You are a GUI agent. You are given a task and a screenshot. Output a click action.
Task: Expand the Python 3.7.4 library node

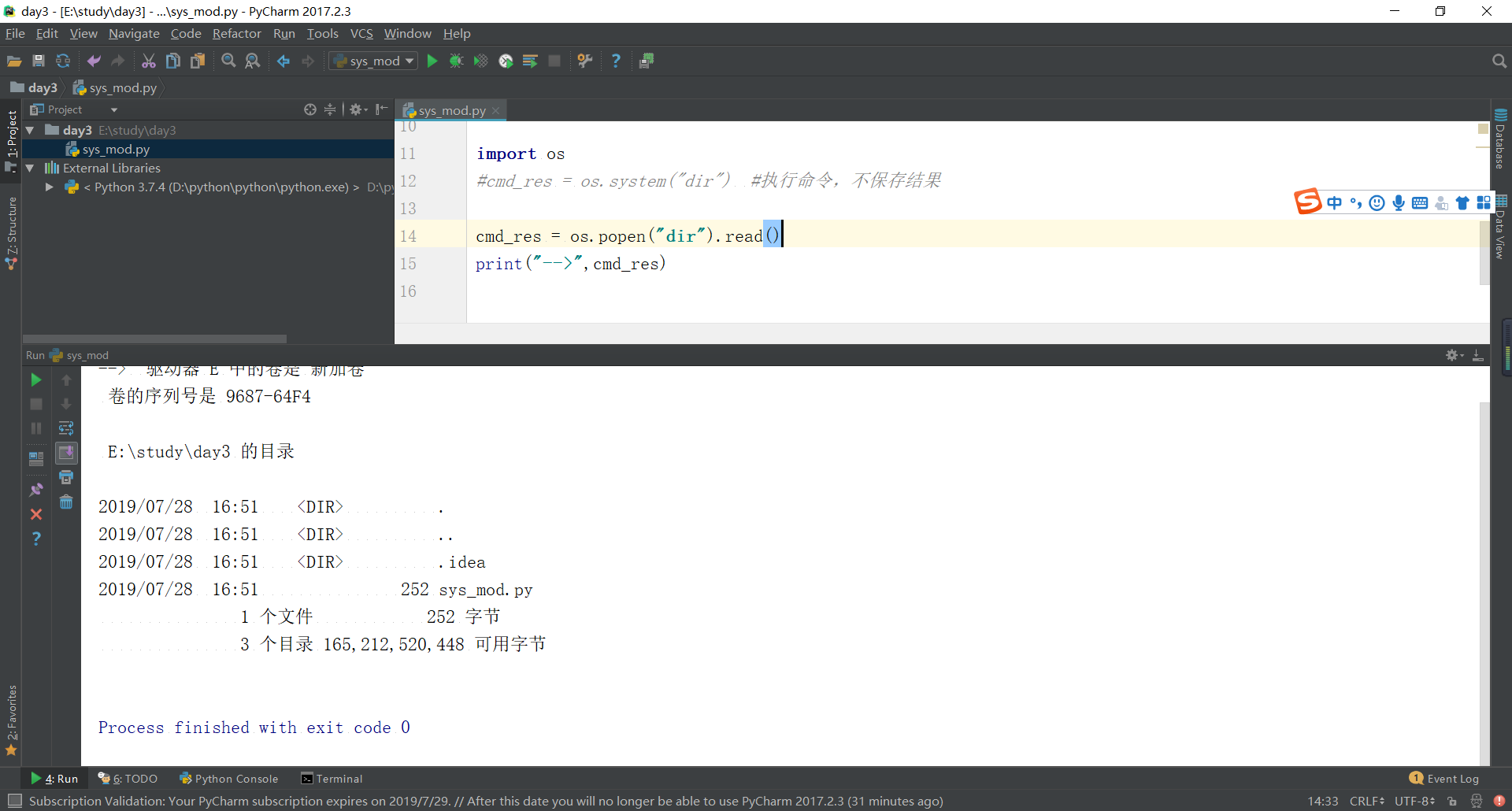pos(49,187)
